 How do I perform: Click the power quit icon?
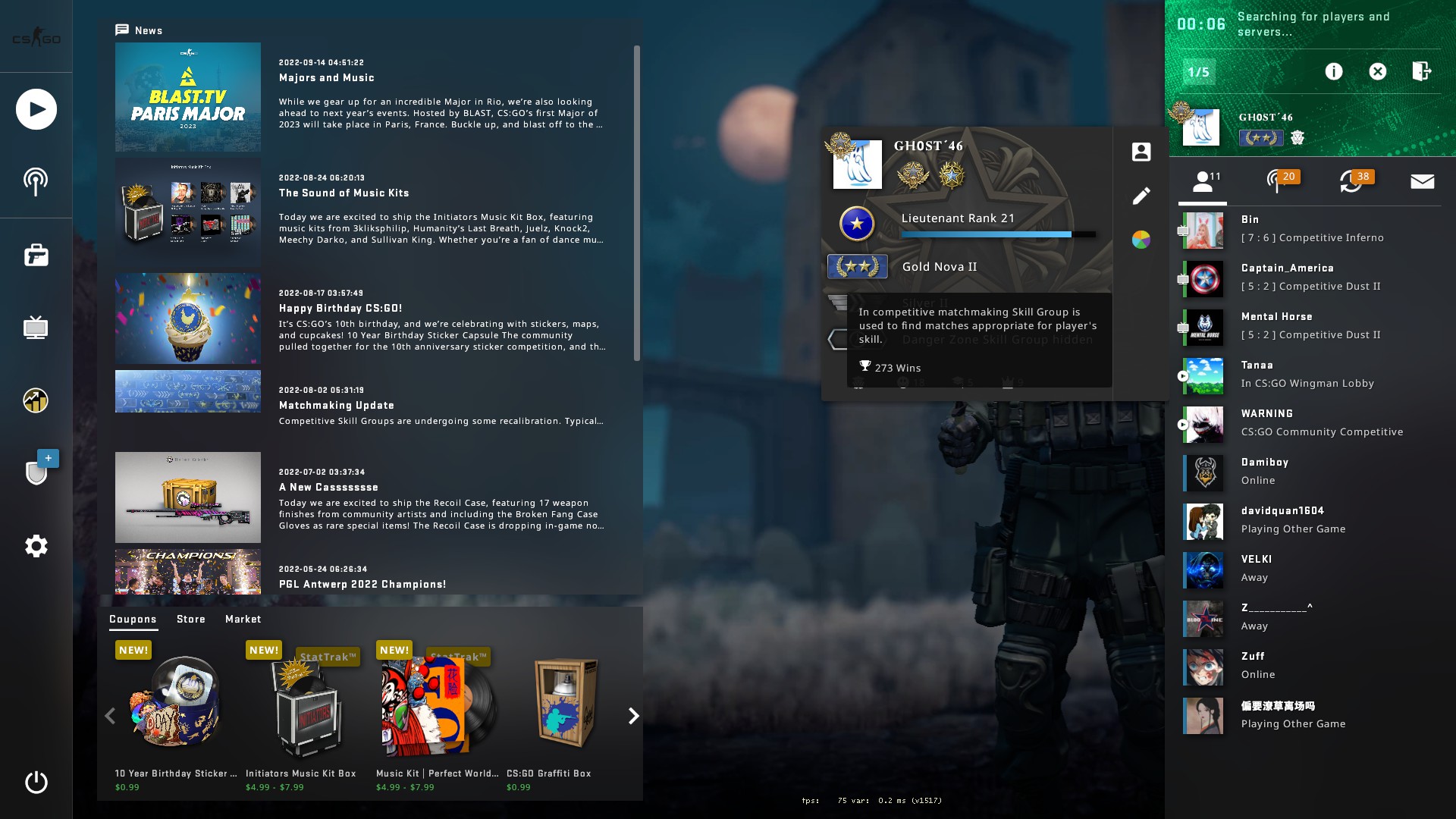[x=36, y=782]
